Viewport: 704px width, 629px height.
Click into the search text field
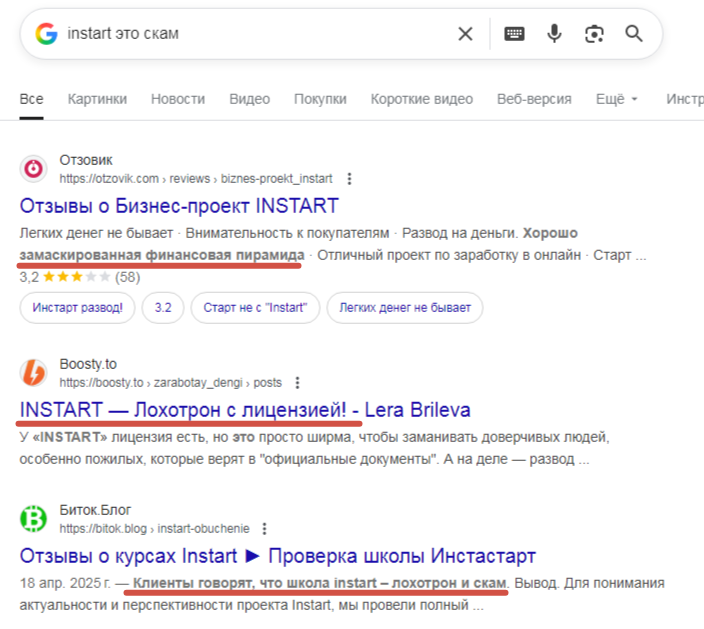[x=250, y=34]
